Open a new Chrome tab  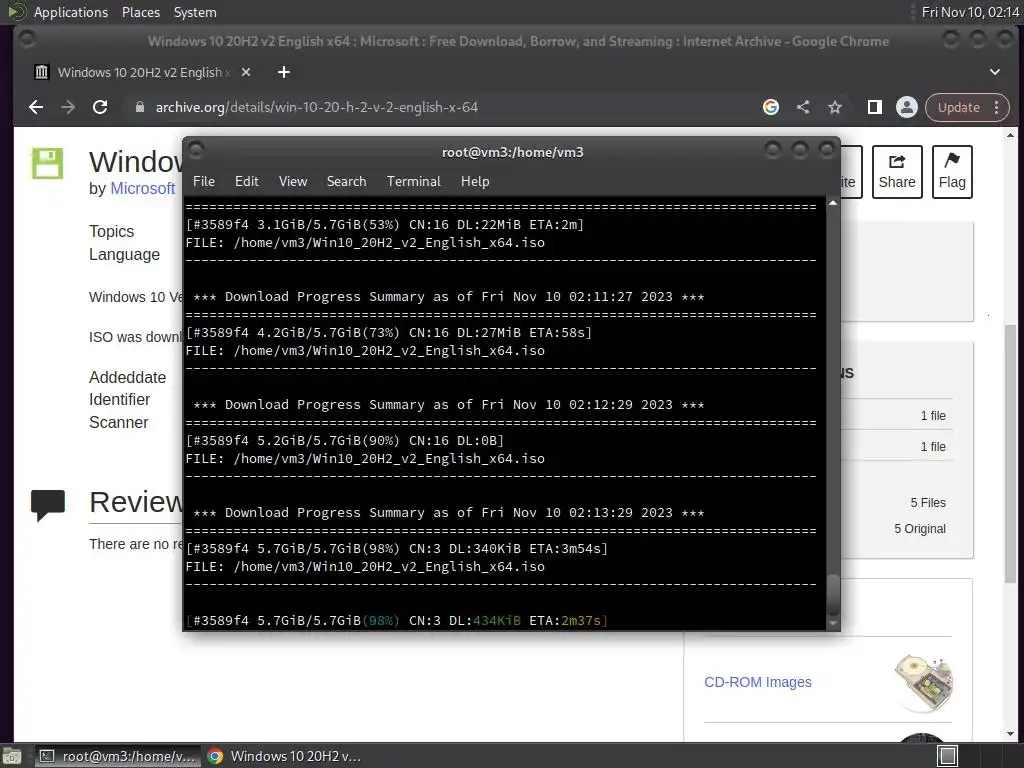pyautogui.click(x=283, y=72)
